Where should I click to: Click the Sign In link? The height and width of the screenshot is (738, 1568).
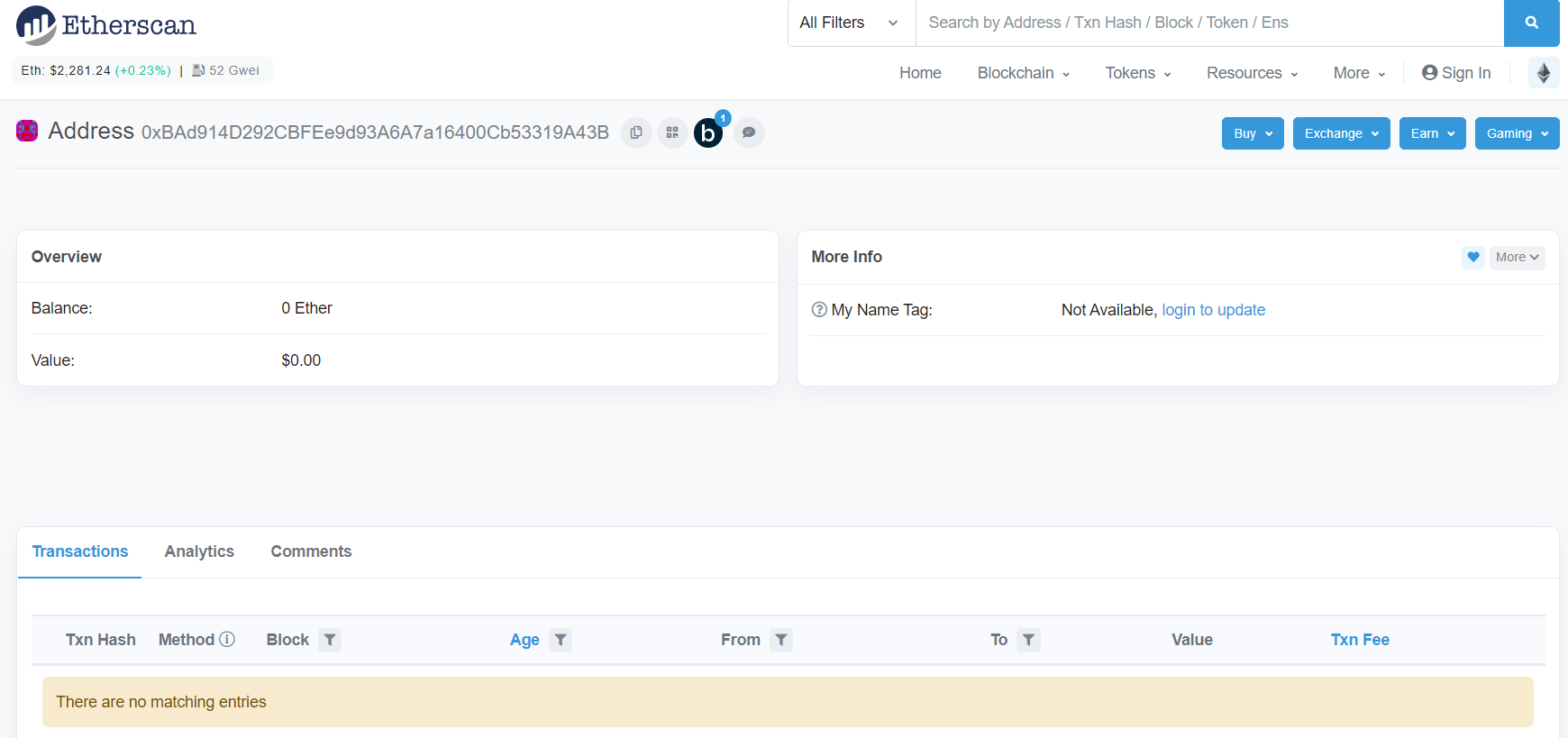point(1456,73)
